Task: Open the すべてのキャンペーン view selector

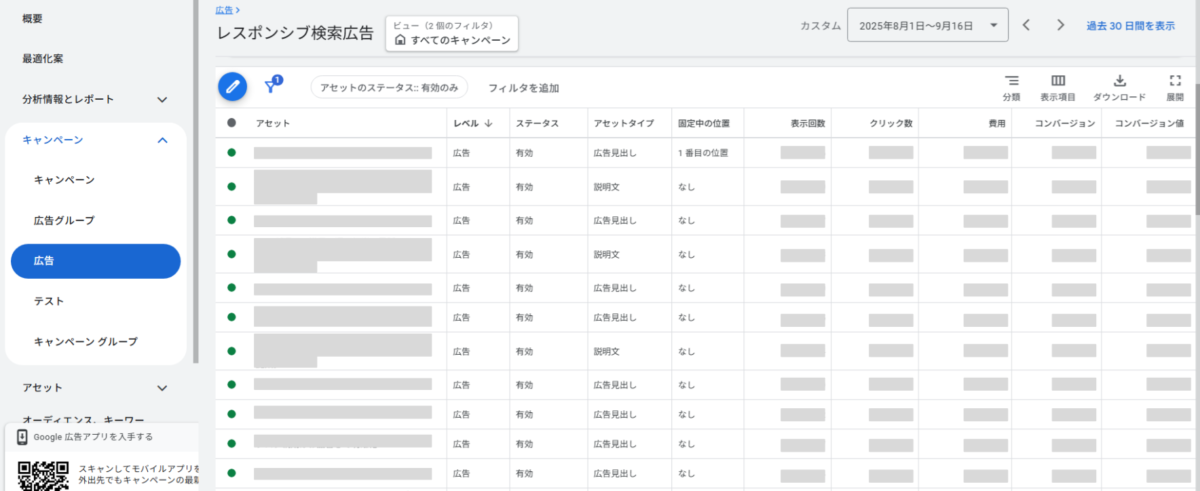Action: [x=452, y=33]
